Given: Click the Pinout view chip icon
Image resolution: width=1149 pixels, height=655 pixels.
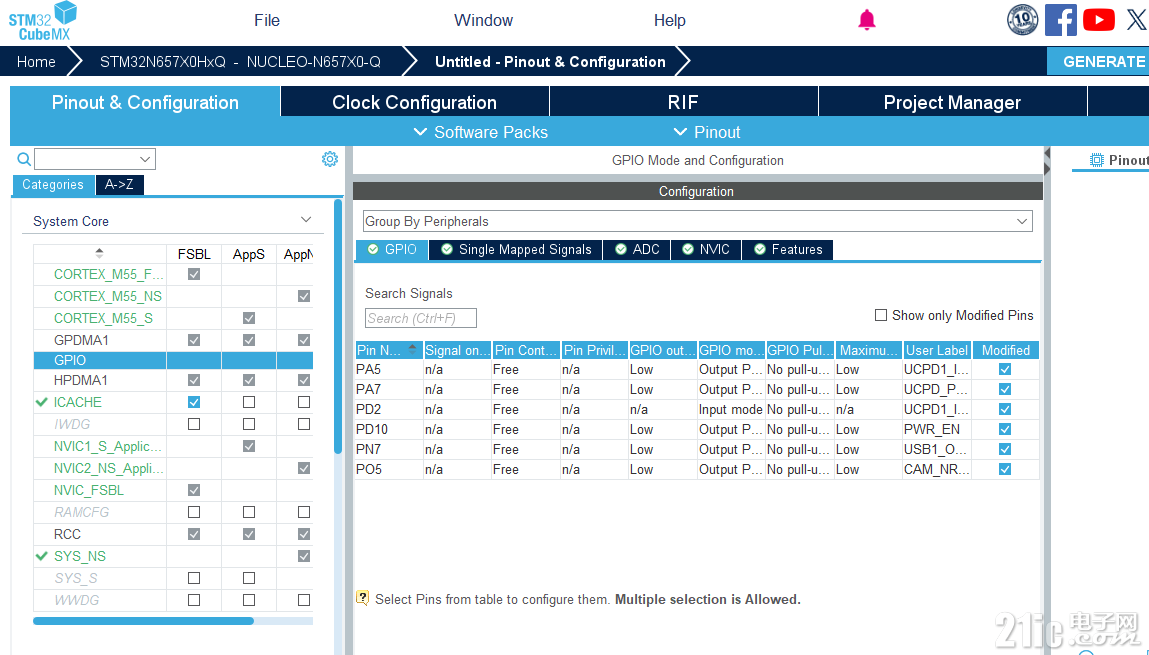Looking at the screenshot, I should 1097,160.
